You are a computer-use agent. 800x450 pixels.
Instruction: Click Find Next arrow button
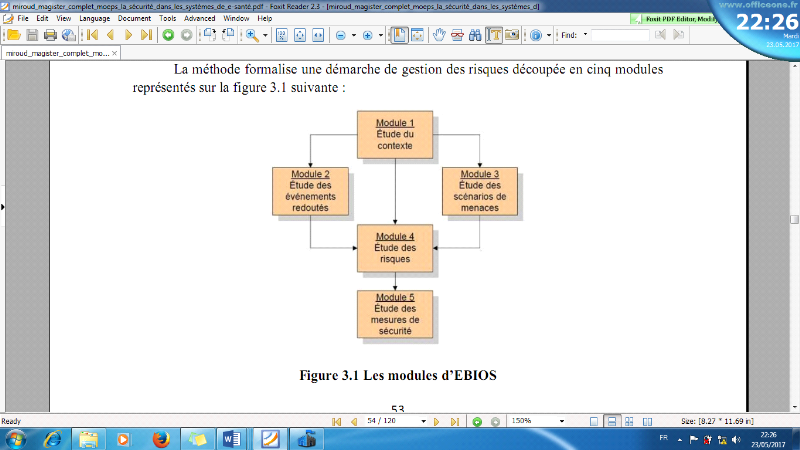pyautogui.click(x=679, y=35)
